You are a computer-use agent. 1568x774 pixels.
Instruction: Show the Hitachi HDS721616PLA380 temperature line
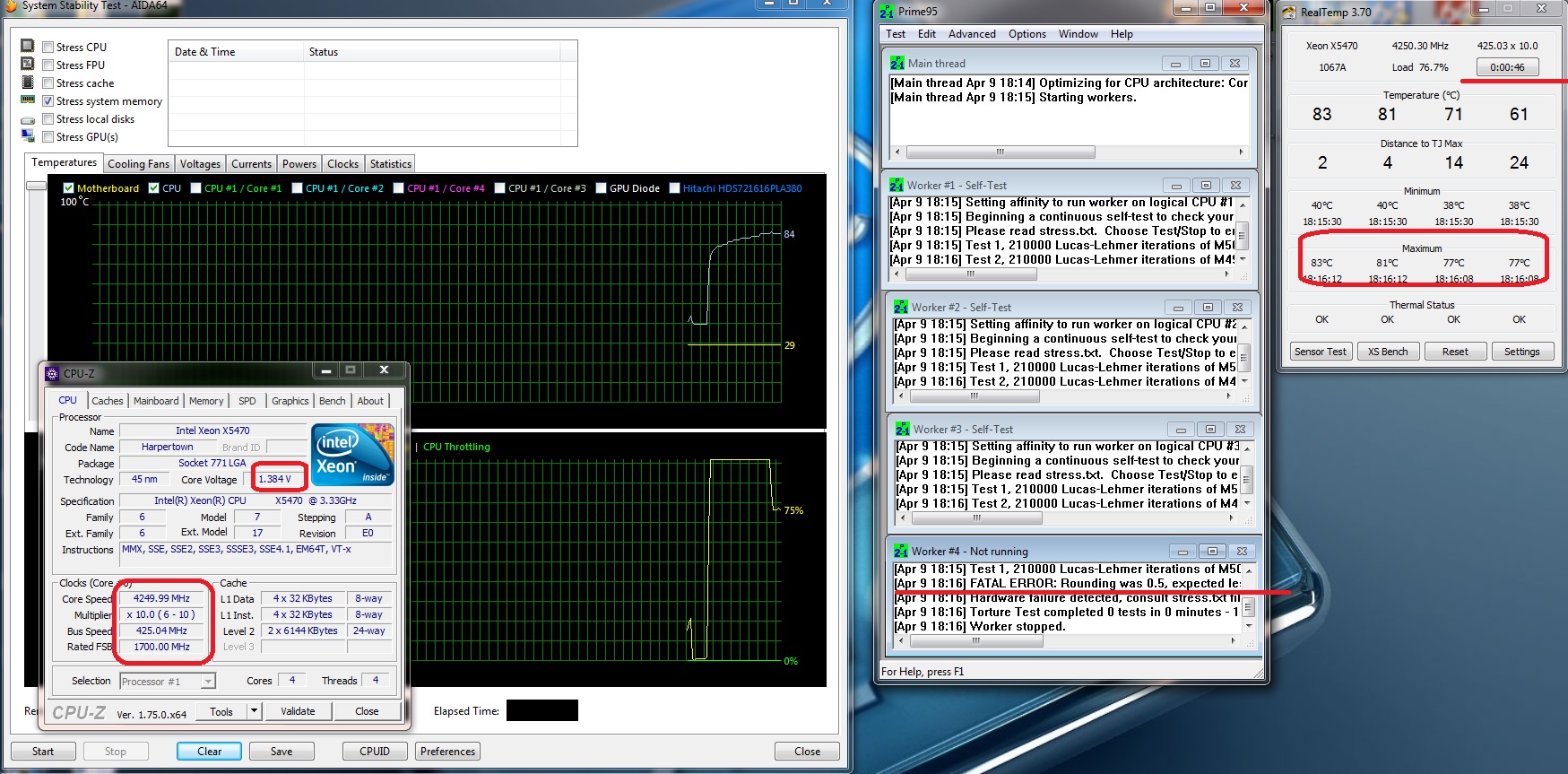674,188
